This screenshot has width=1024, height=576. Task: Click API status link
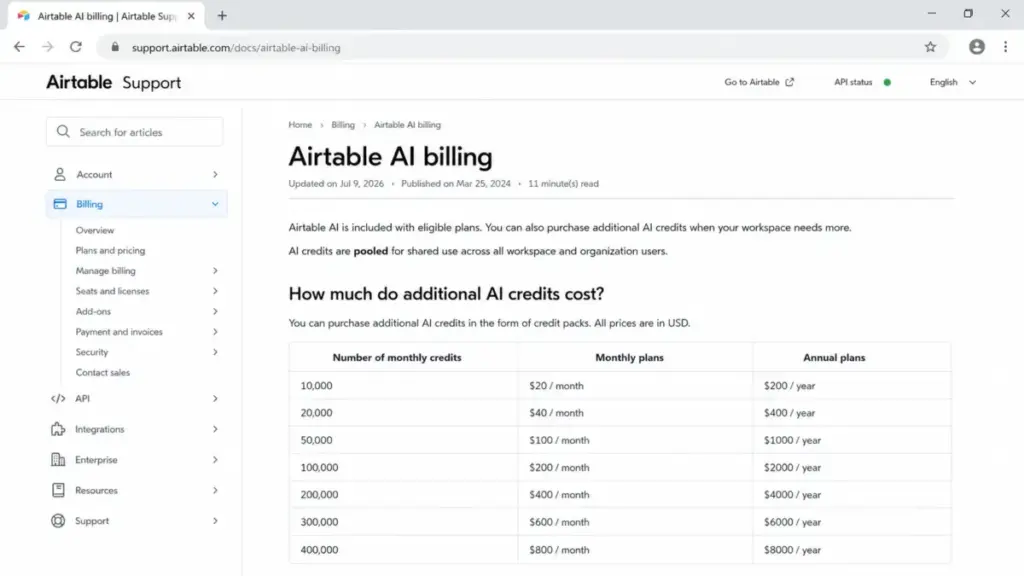[x=853, y=82]
